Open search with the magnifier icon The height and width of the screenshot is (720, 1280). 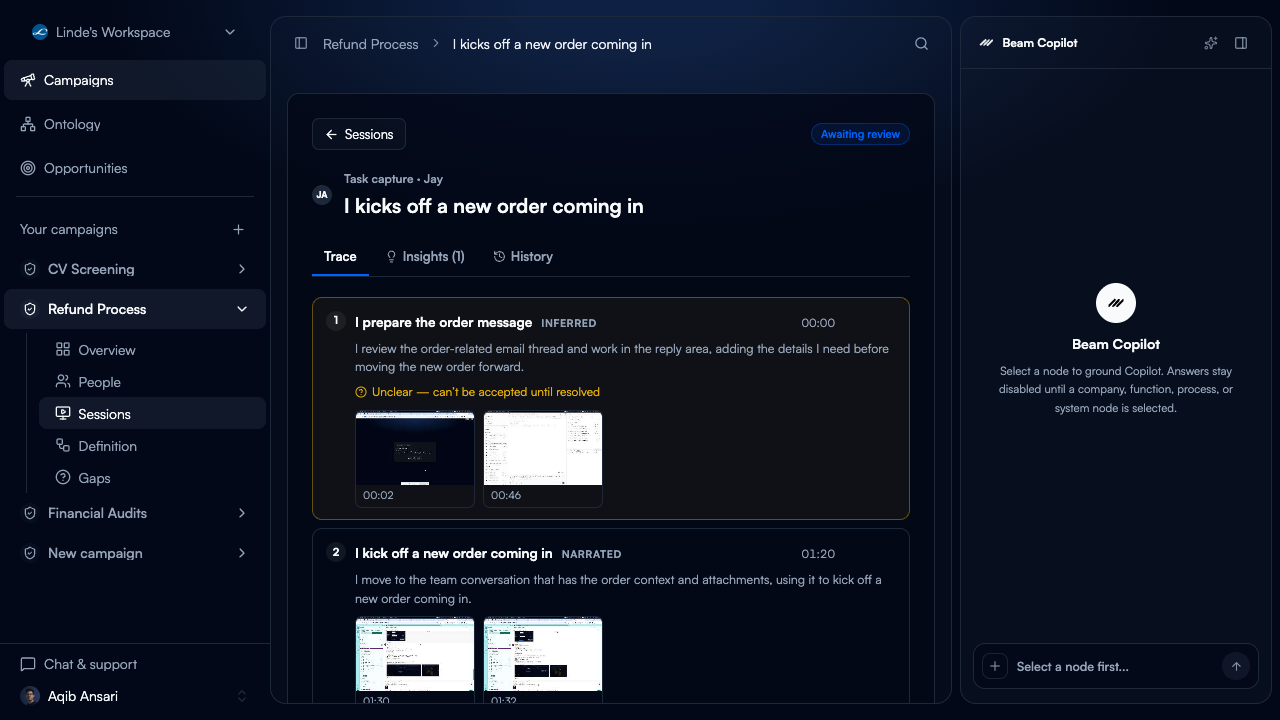[x=922, y=44]
